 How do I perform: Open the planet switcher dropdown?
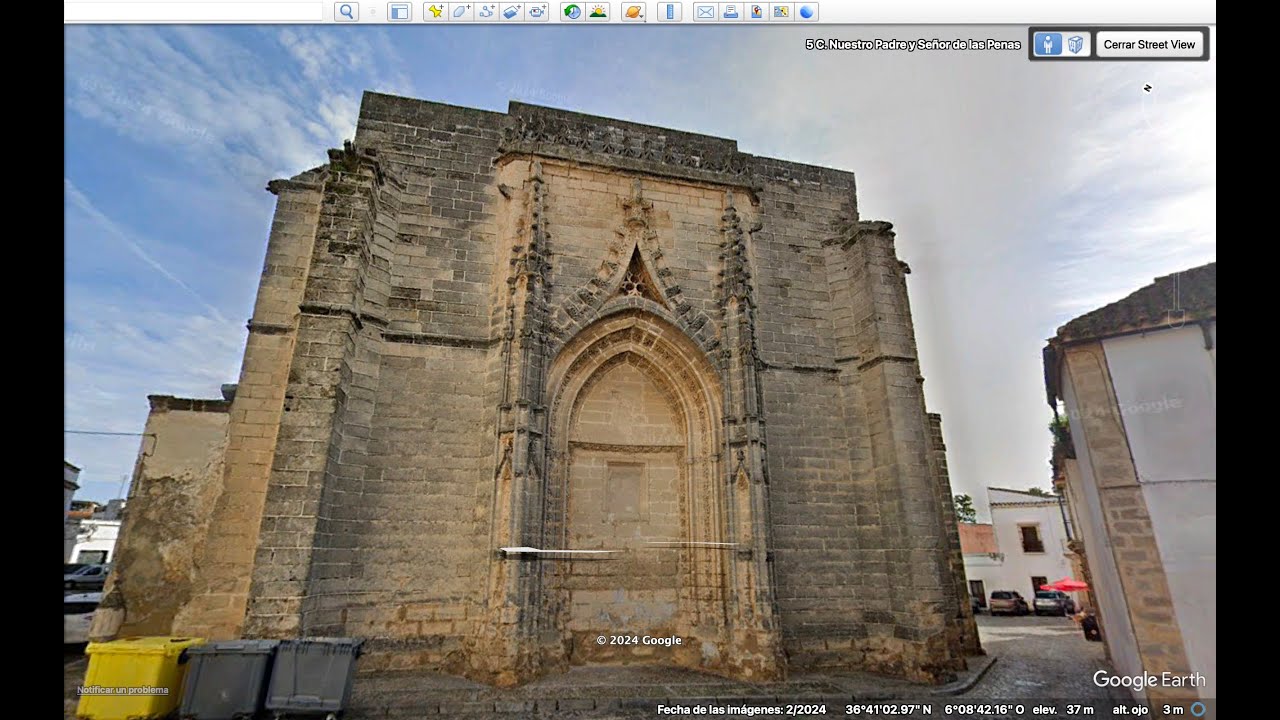tap(633, 12)
